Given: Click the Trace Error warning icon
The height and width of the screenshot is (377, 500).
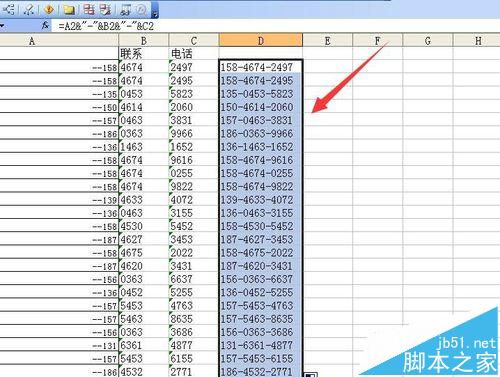Looking at the screenshot, I should (49, 9).
